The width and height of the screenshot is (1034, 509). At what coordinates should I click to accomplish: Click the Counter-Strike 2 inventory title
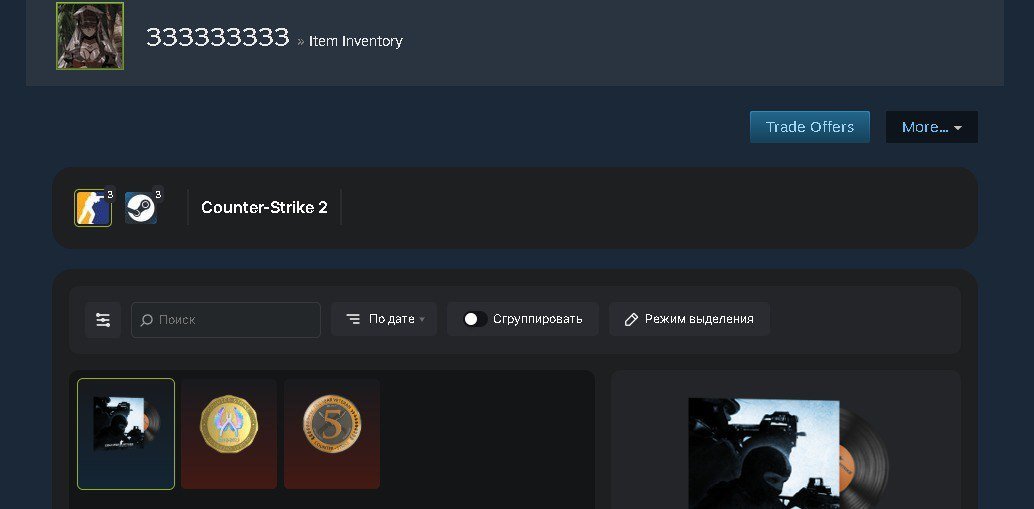point(264,207)
